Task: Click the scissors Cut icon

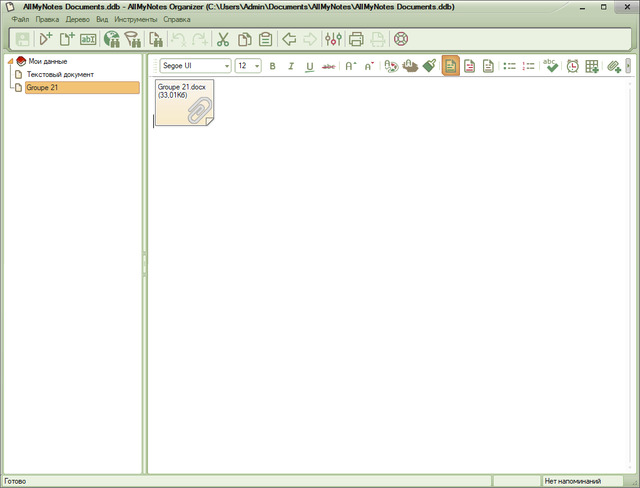Action: (x=223, y=40)
